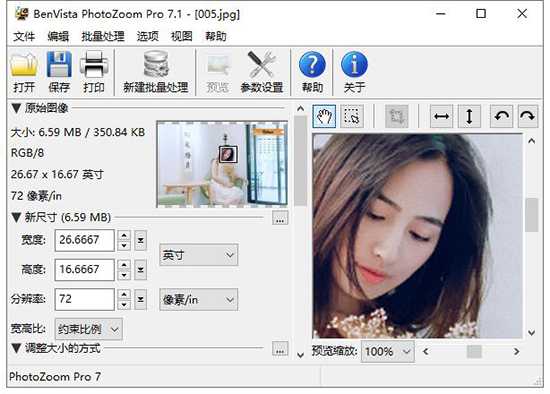The width and height of the screenshot is (550, 394).
Task: Open the 帮助 menu in the menu bar
Action: click(x=216, y=36)
